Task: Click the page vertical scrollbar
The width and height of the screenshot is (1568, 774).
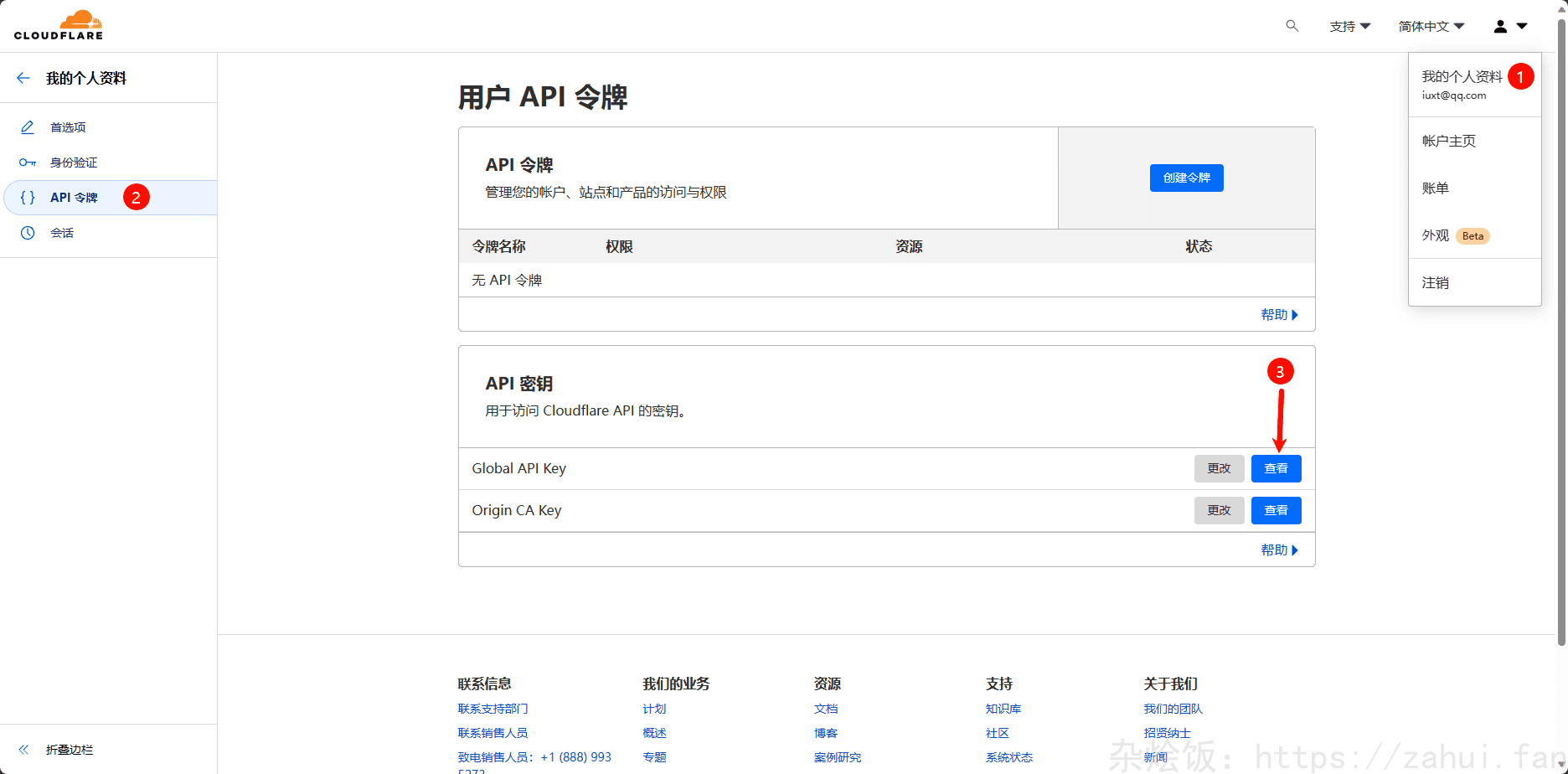Action: pos(1561,335)
